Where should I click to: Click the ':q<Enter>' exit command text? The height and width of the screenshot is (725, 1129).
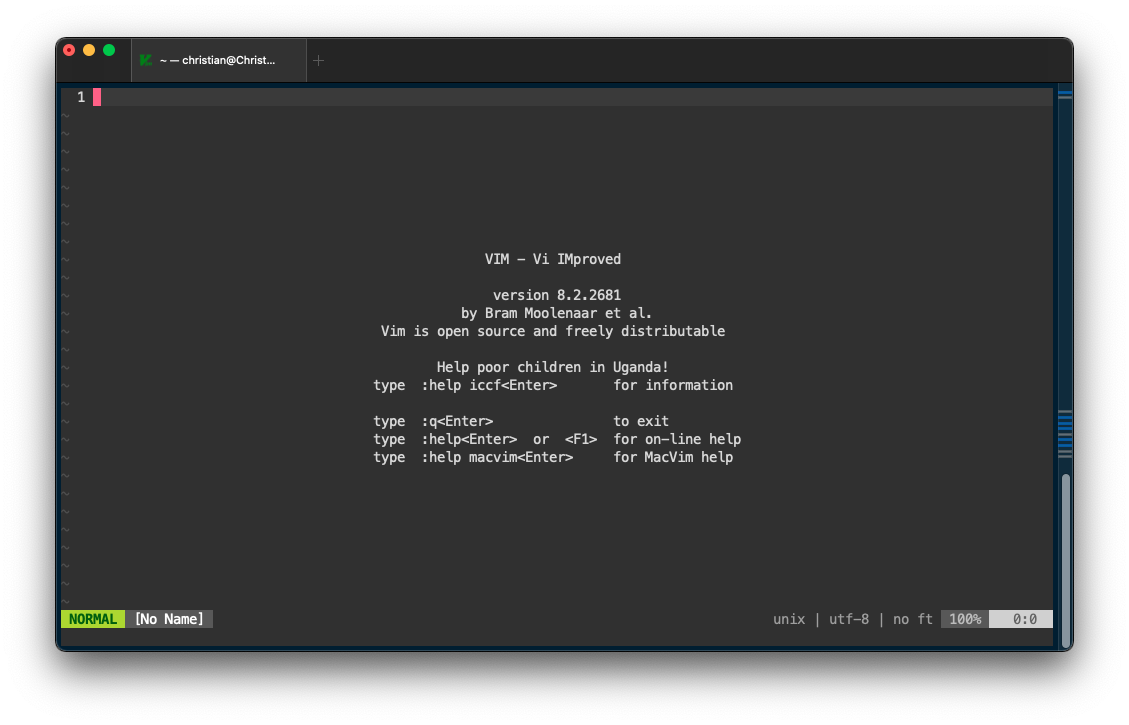click(x=457, y=421)
